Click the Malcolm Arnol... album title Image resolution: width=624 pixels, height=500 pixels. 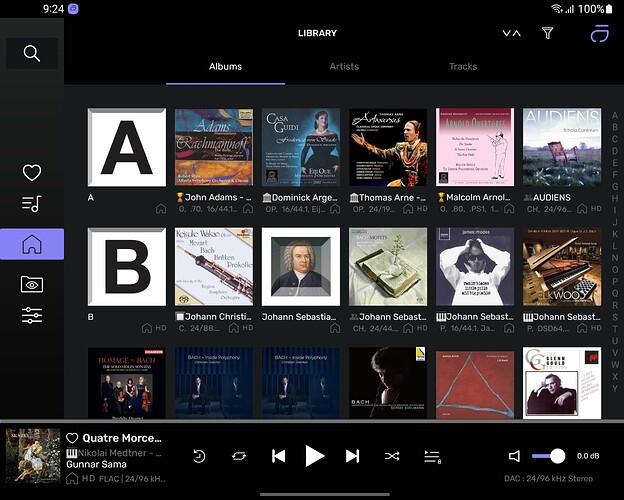(x=474, y=197)
